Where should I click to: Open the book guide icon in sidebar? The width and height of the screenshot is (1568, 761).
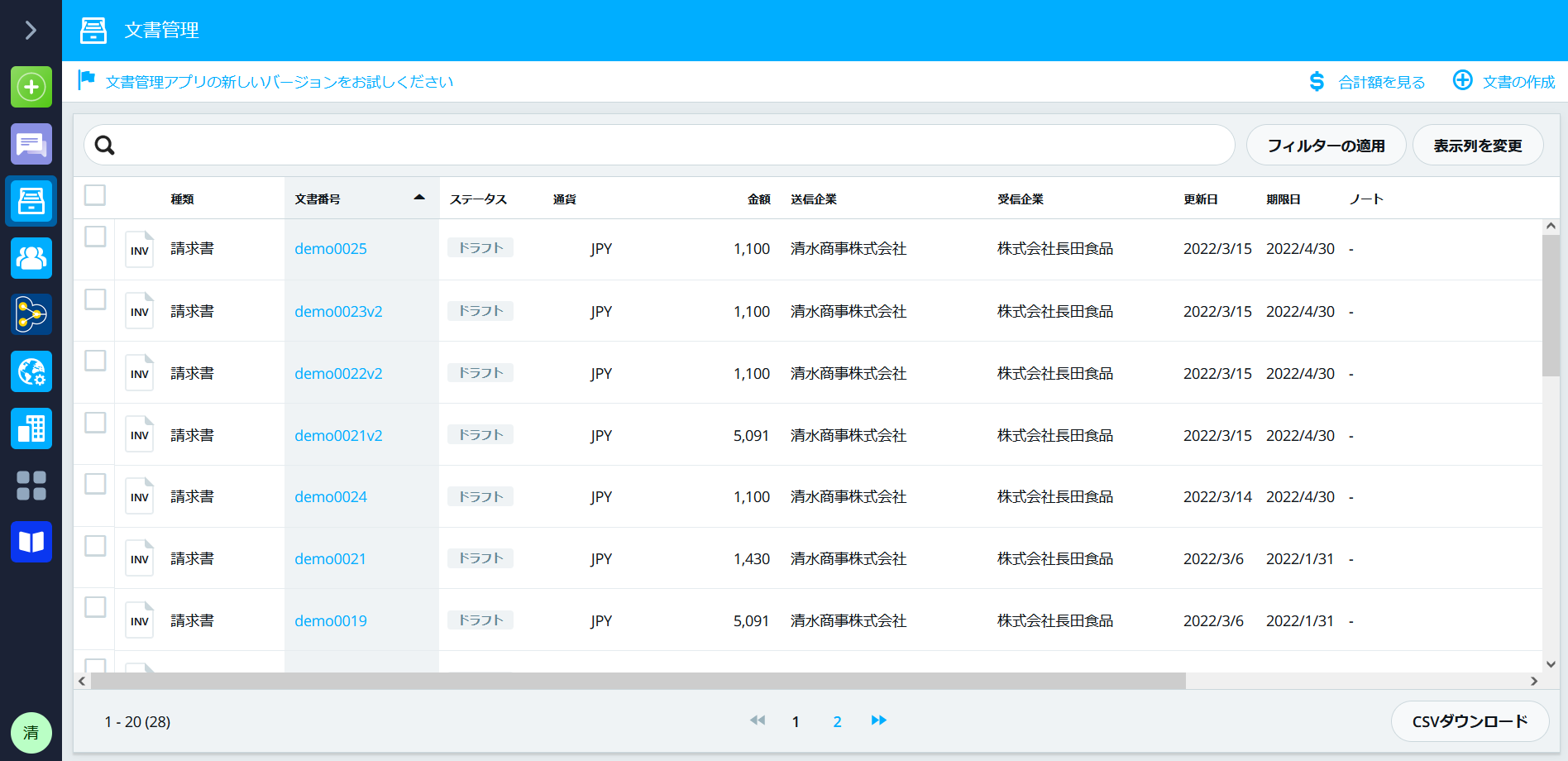pyautogui.click(x=31, y=542)
